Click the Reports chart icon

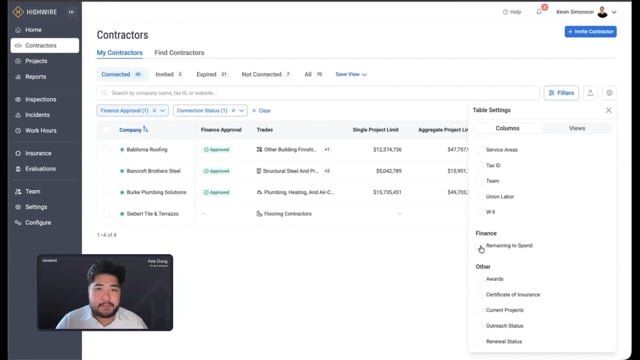(18, 77)
